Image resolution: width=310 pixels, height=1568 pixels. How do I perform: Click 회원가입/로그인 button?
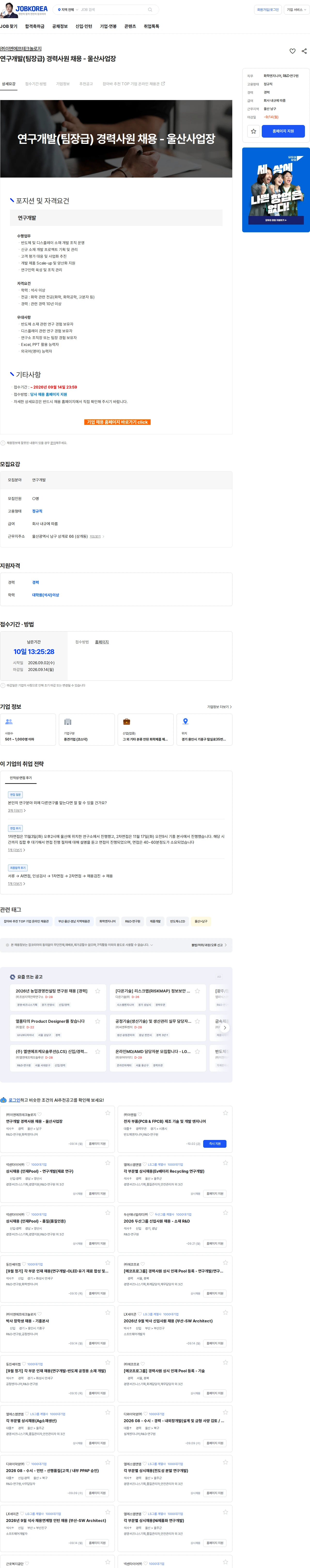click(268, 10)
